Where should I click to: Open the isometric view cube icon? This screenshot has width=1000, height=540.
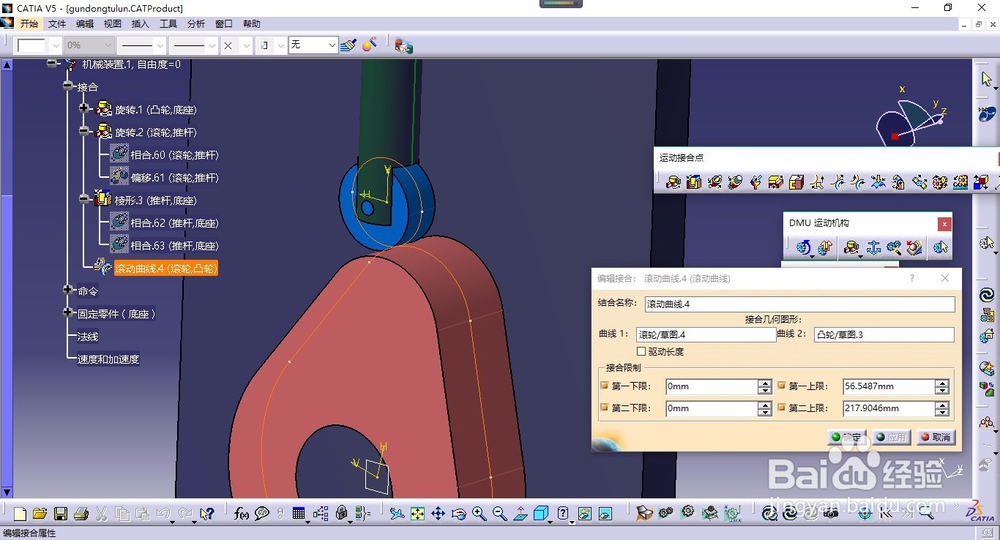541,514
